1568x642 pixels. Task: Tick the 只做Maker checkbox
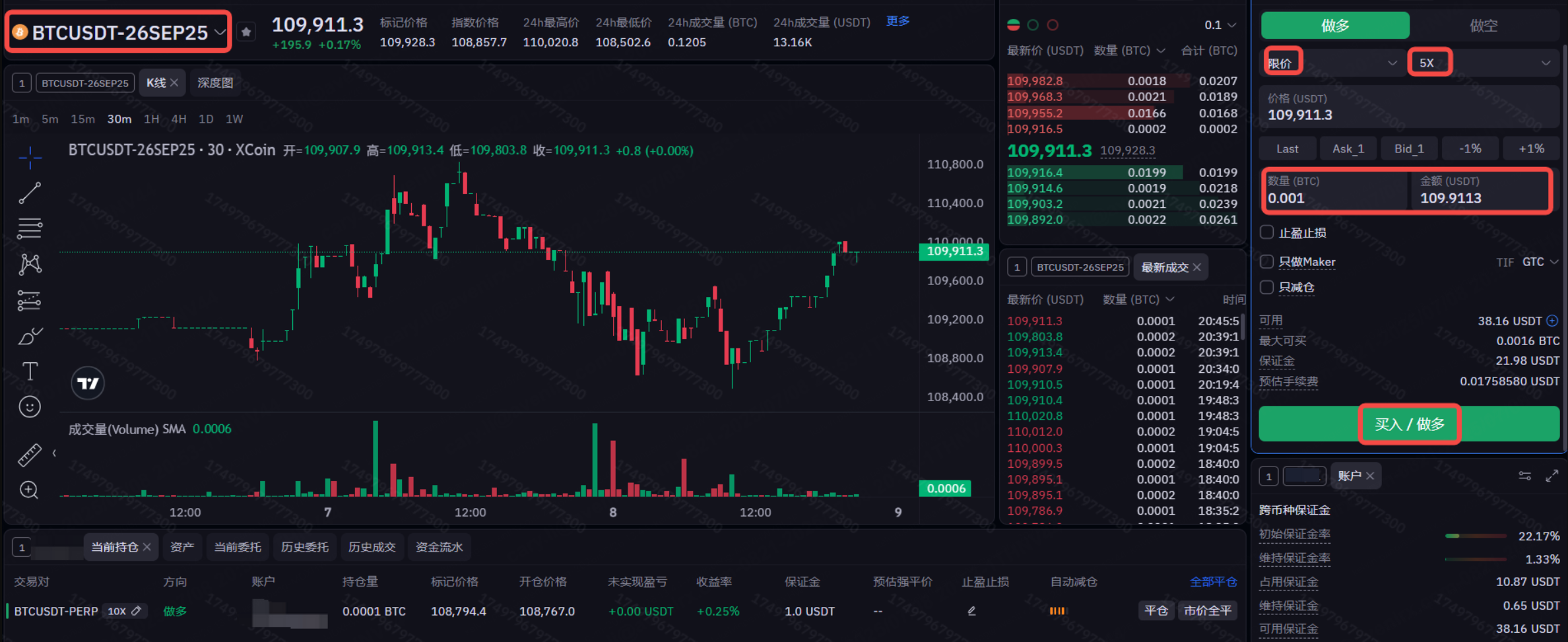1266,262
